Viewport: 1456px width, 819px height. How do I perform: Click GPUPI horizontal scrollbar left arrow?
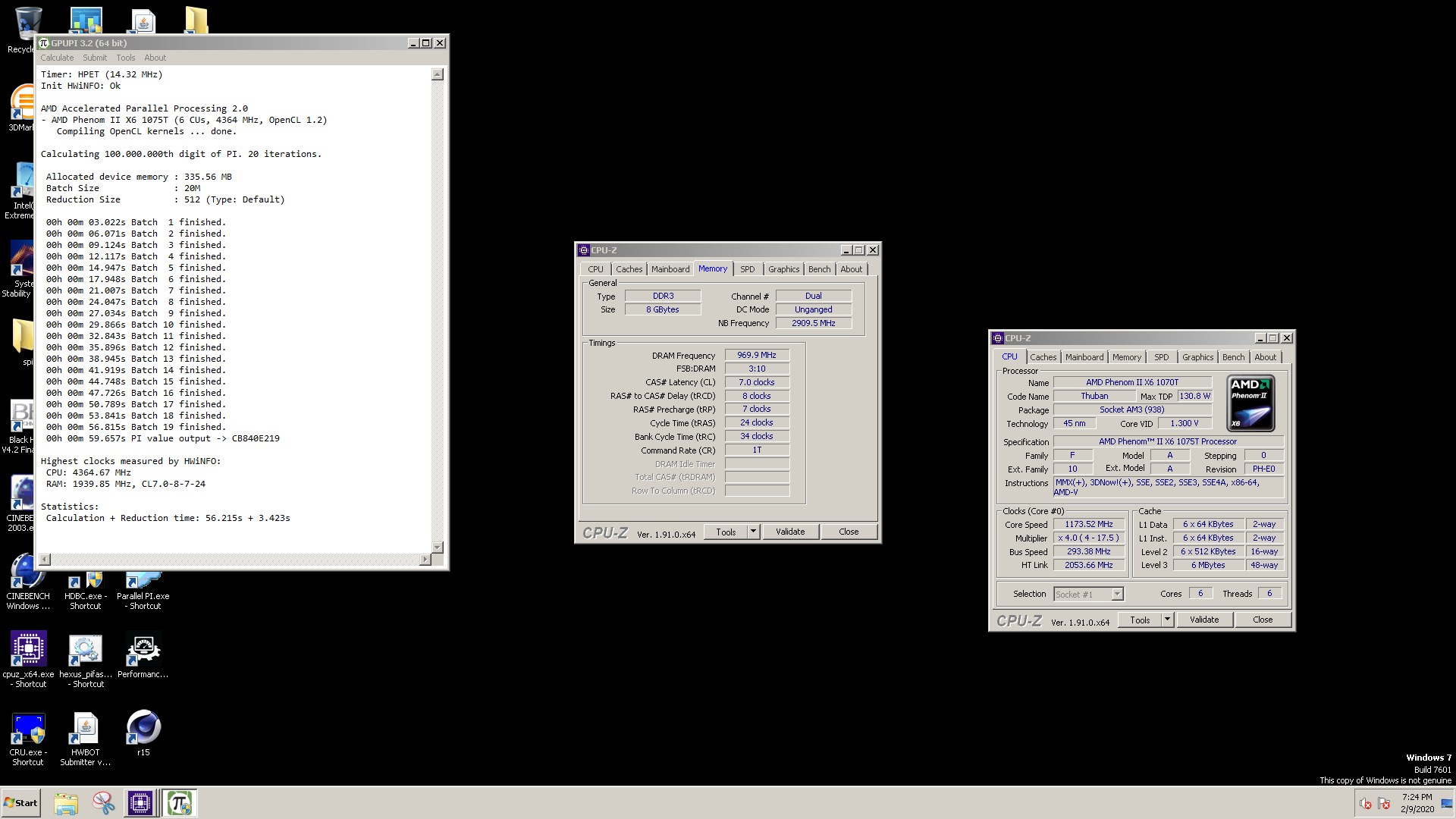45,560
